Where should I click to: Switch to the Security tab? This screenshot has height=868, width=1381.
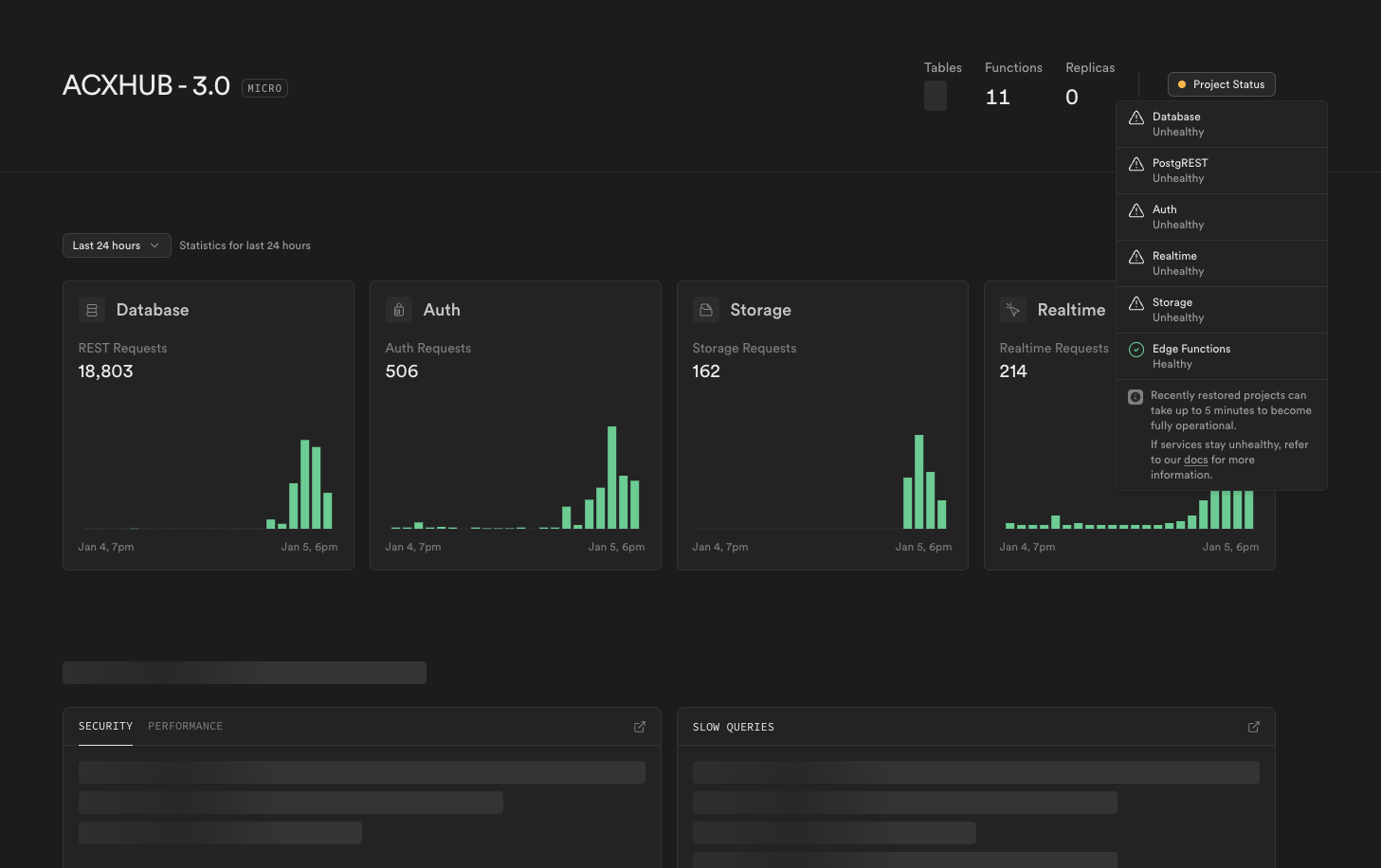click(105, 726)
